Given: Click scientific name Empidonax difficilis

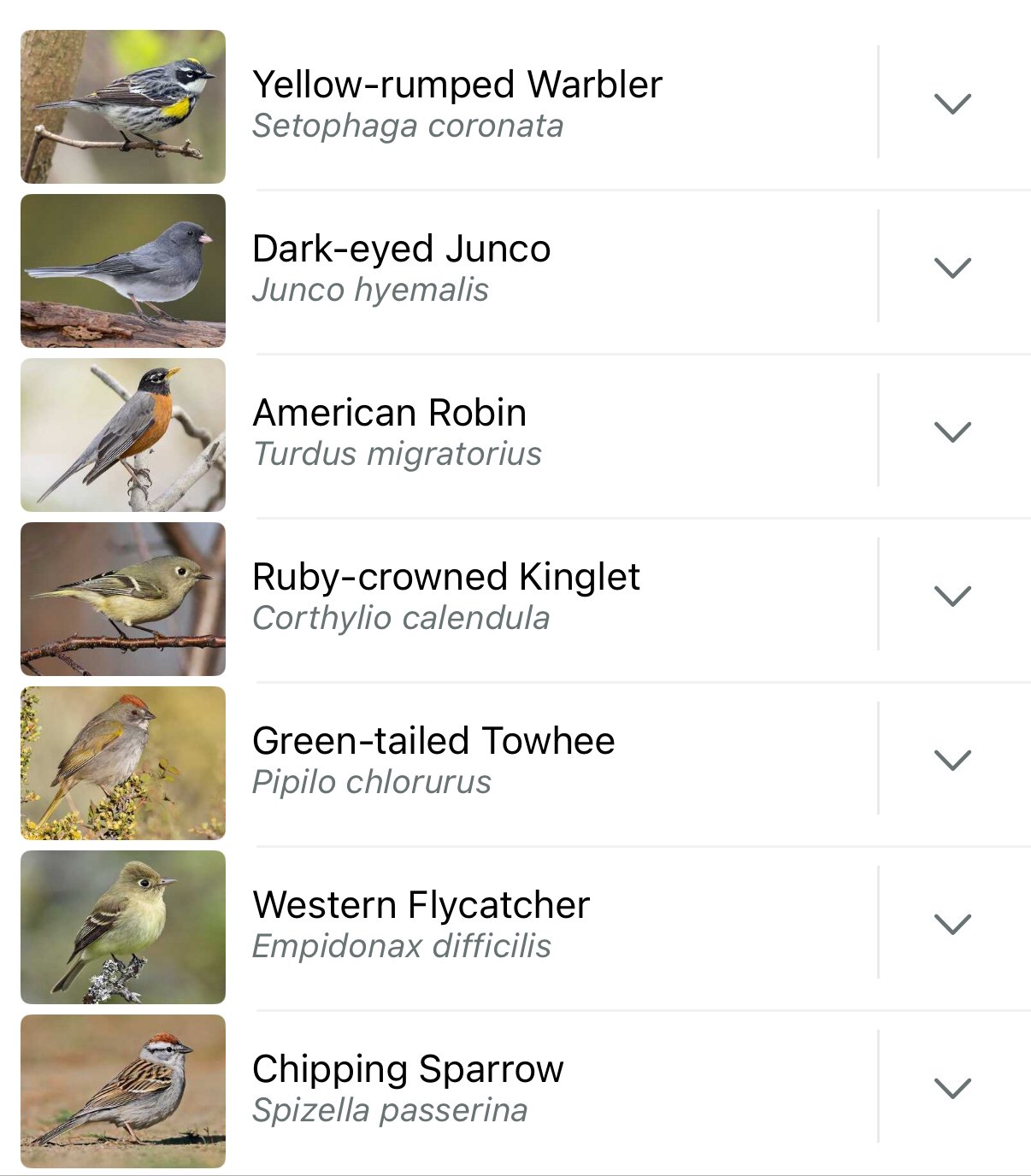Looking at the screenshot, I should tap(402, 946).
